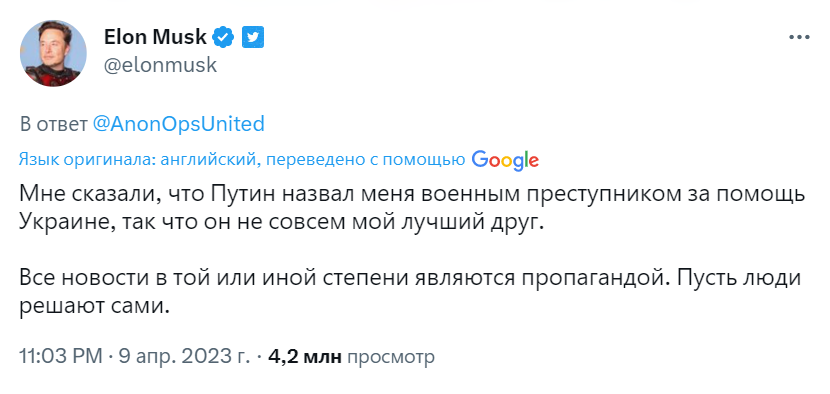Visit the @elonmusk handle link
The image size is (830, 394).
[160, 65]
